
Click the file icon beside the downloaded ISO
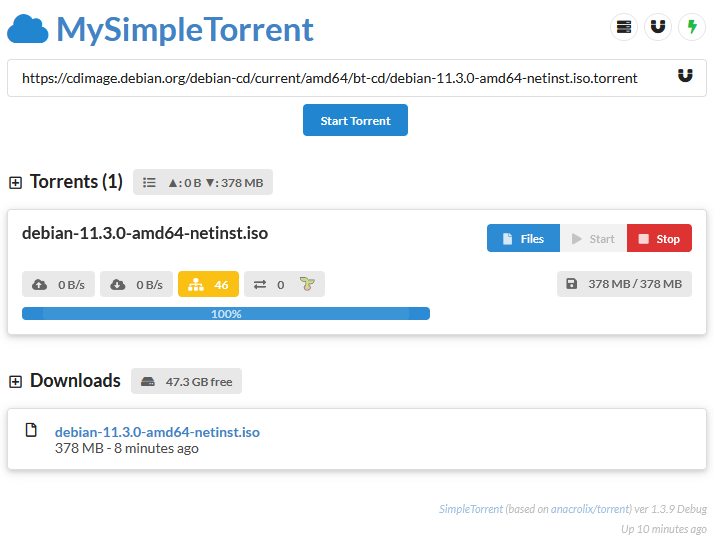(31, 430)
